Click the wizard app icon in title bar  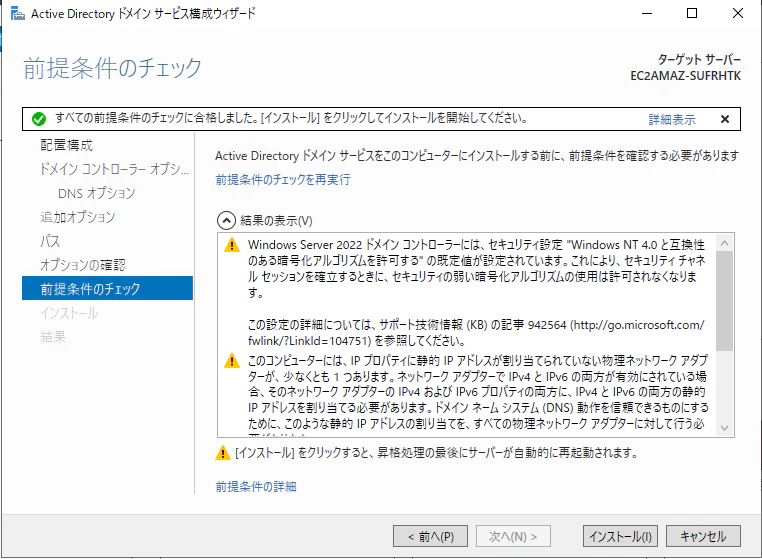[x=18, y=14]
